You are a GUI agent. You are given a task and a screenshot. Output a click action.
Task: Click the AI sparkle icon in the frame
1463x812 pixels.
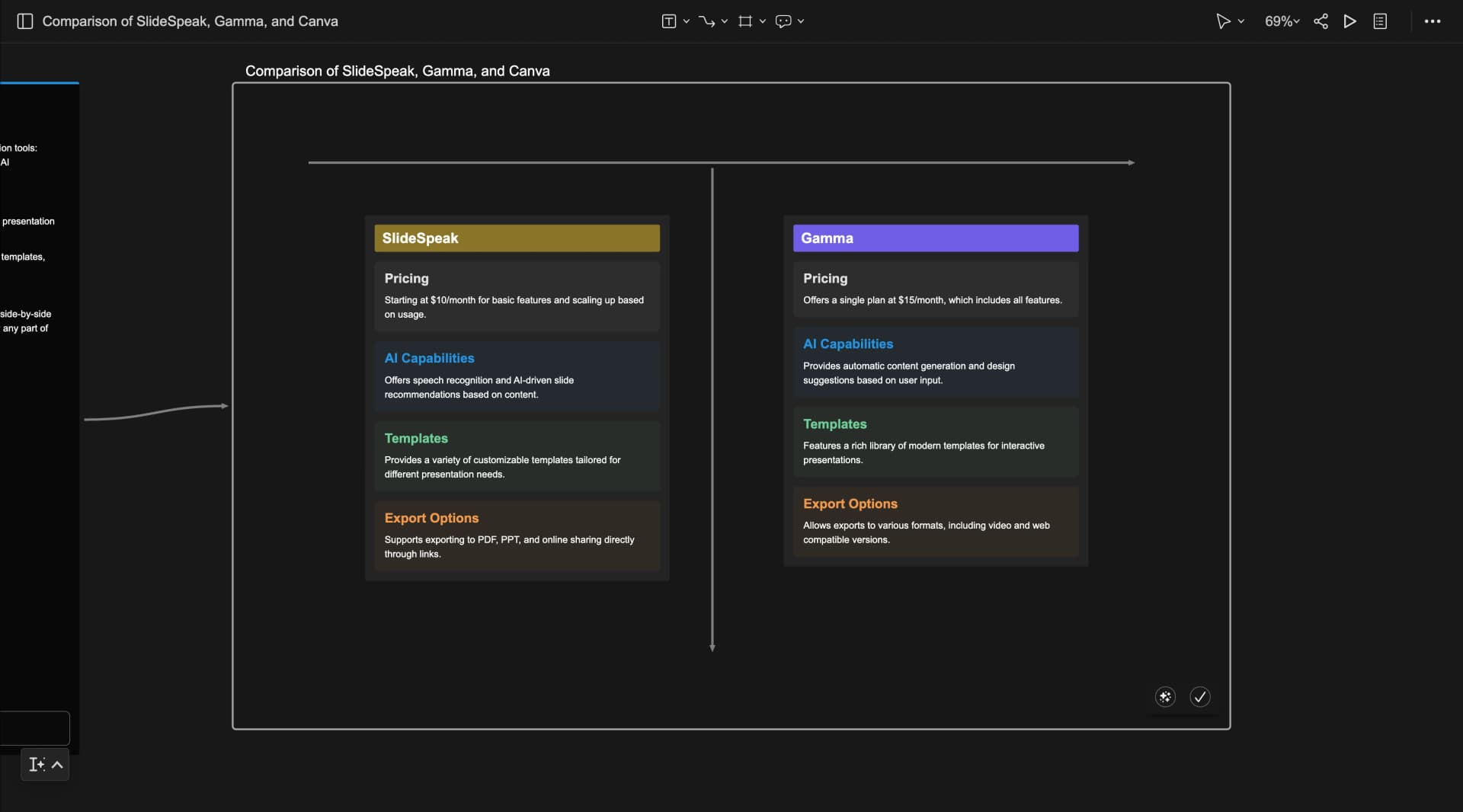click(1165, 697)
